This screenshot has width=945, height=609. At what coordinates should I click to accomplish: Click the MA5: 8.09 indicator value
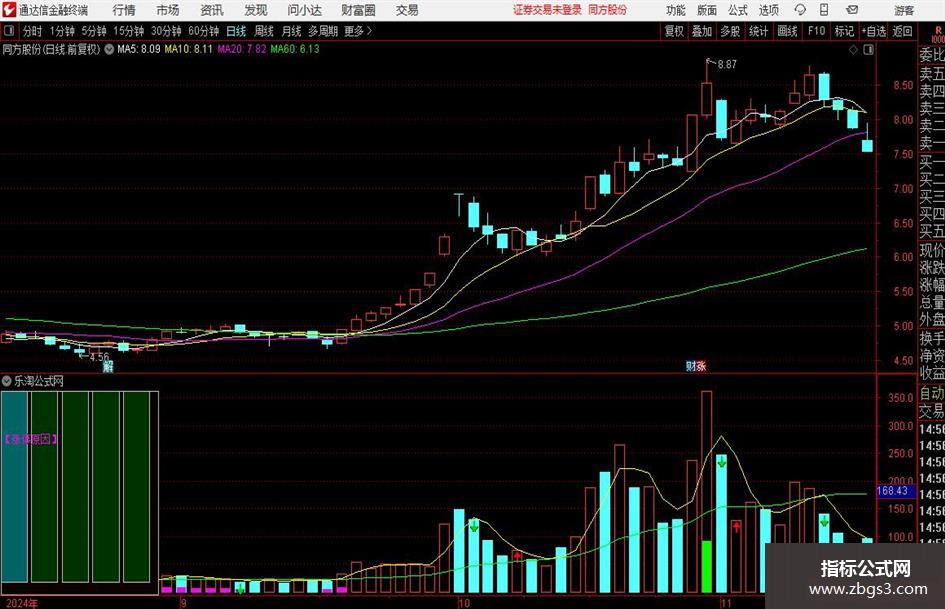(139, 49)
